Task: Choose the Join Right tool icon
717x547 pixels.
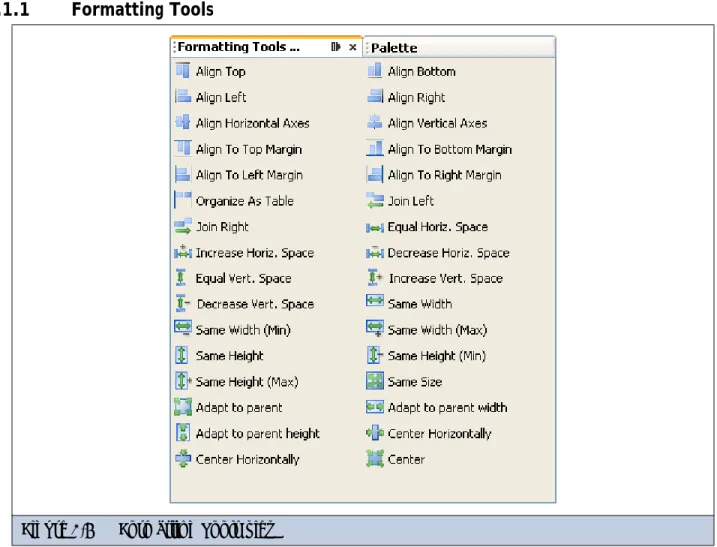Action: [x=183, y=226]
